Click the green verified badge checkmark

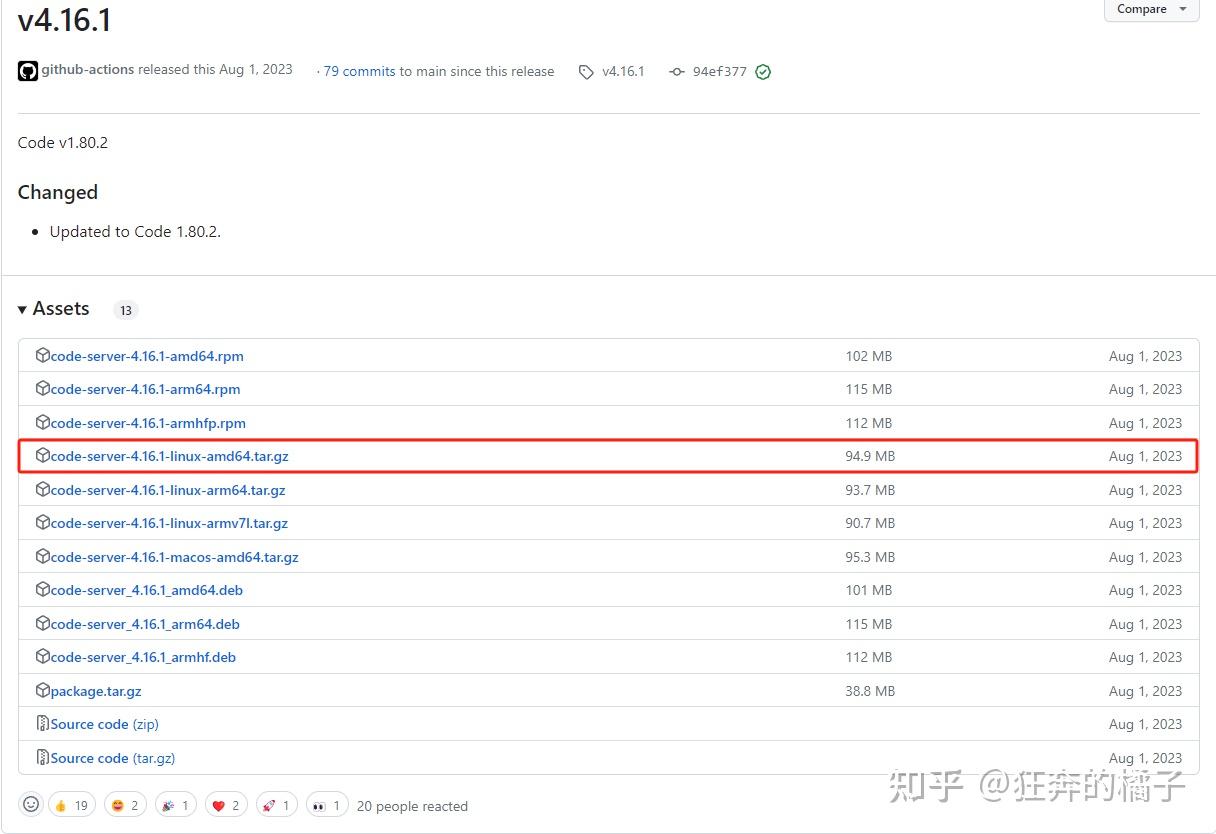pyautogui.click(x=763, y=71)
